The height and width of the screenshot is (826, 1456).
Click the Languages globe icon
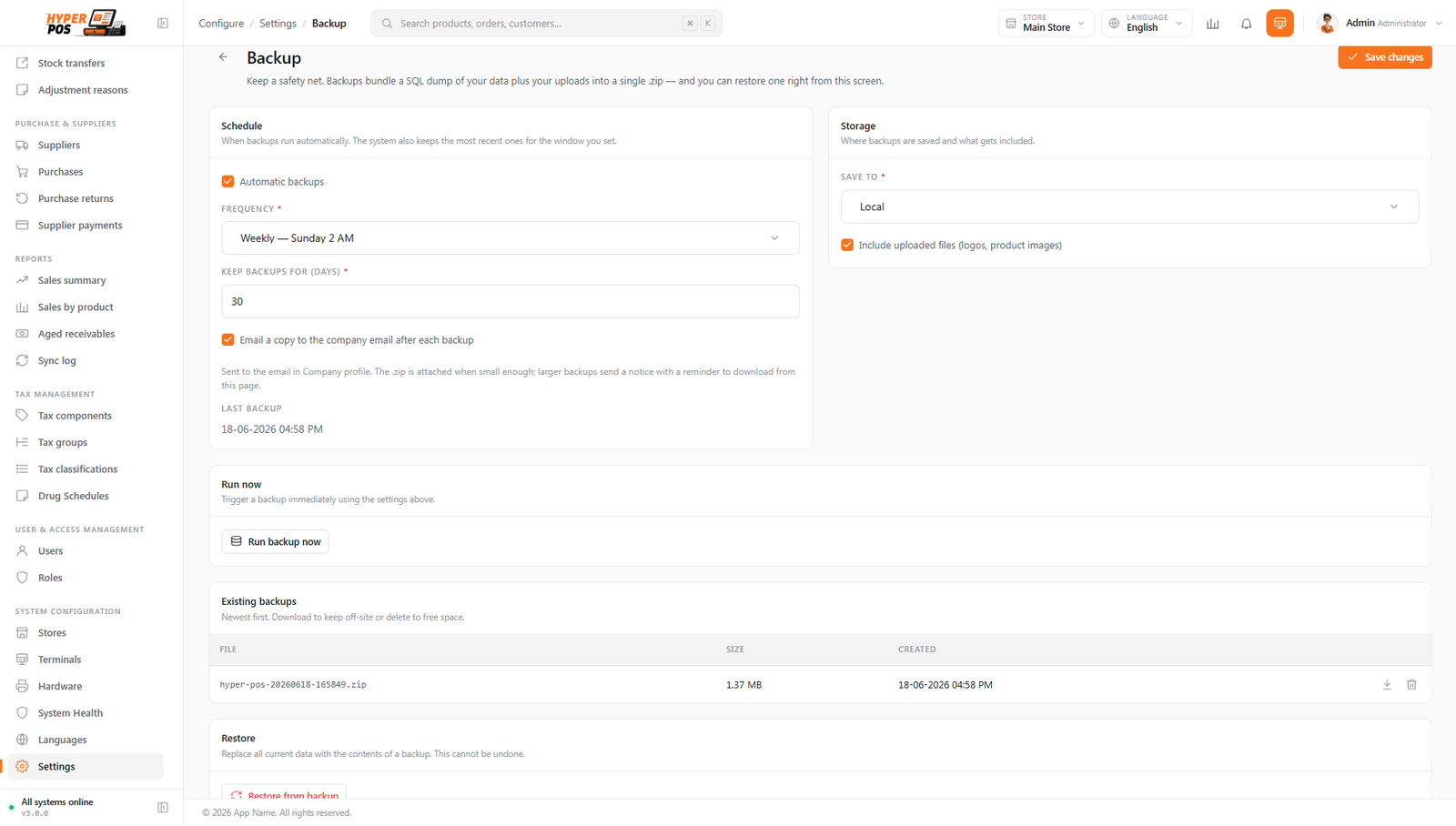[22, 740]
